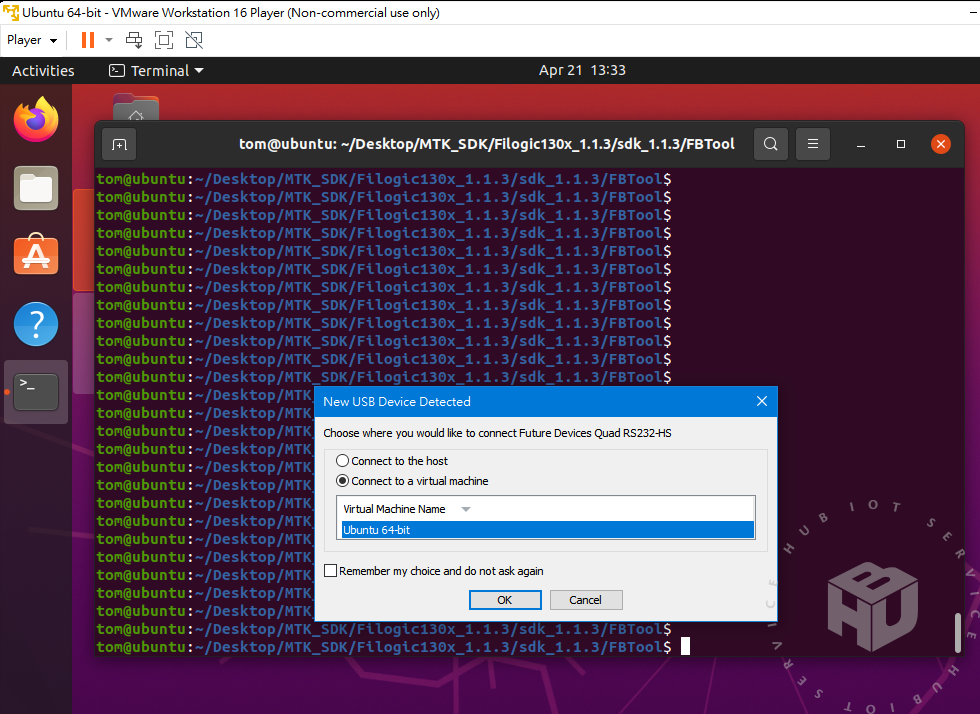Enter full screen mode
The image size is (980, 714).
coord(164,40)
